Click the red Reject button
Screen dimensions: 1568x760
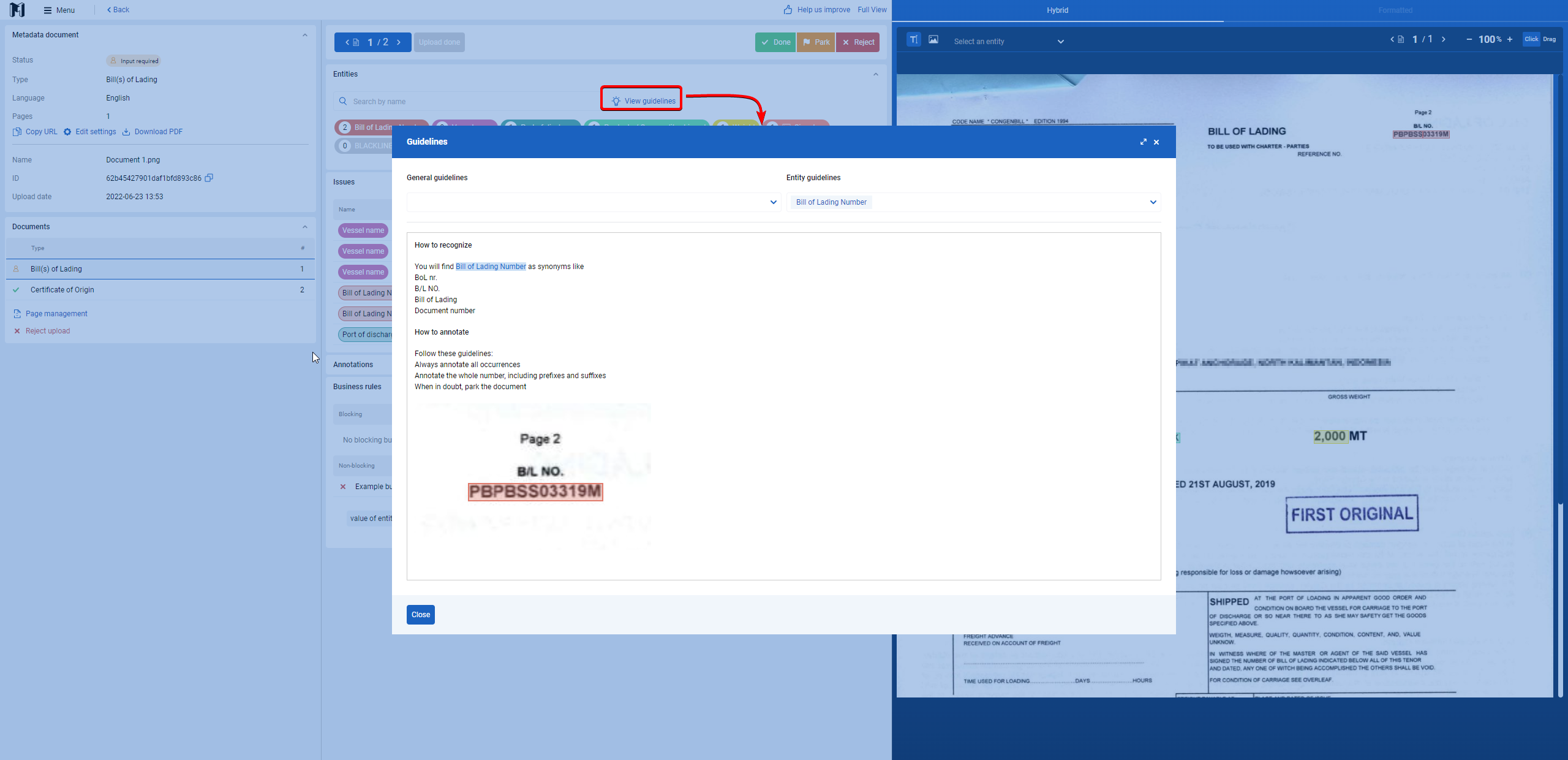pyautogui.click(x=858, y=42)
